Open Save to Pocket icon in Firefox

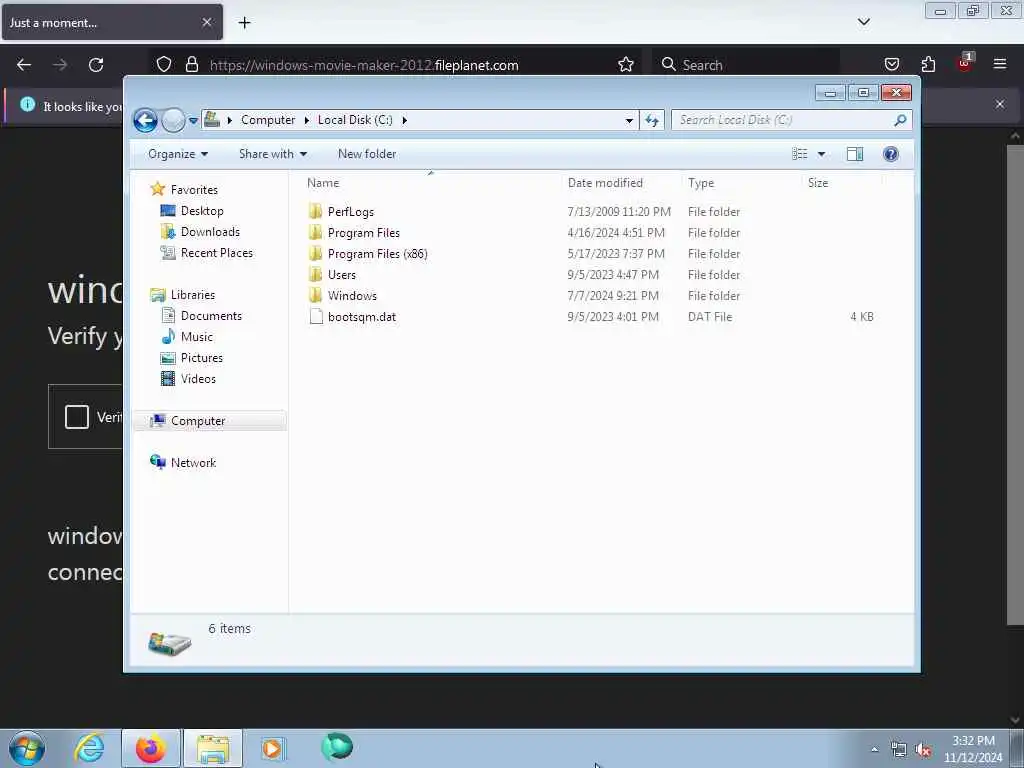(891, 65)
